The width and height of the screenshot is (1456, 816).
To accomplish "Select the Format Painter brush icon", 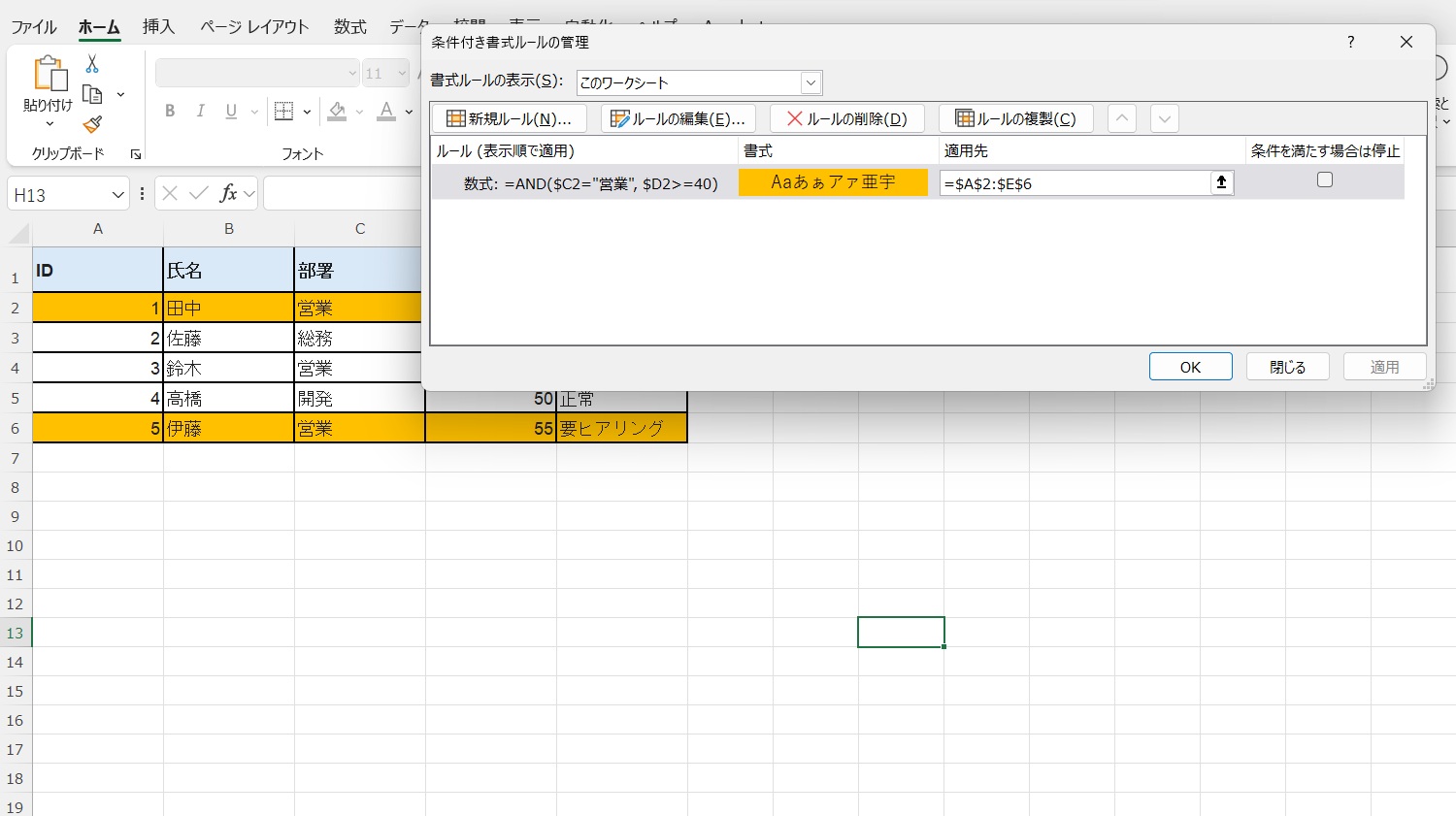I will pos(92,125).
